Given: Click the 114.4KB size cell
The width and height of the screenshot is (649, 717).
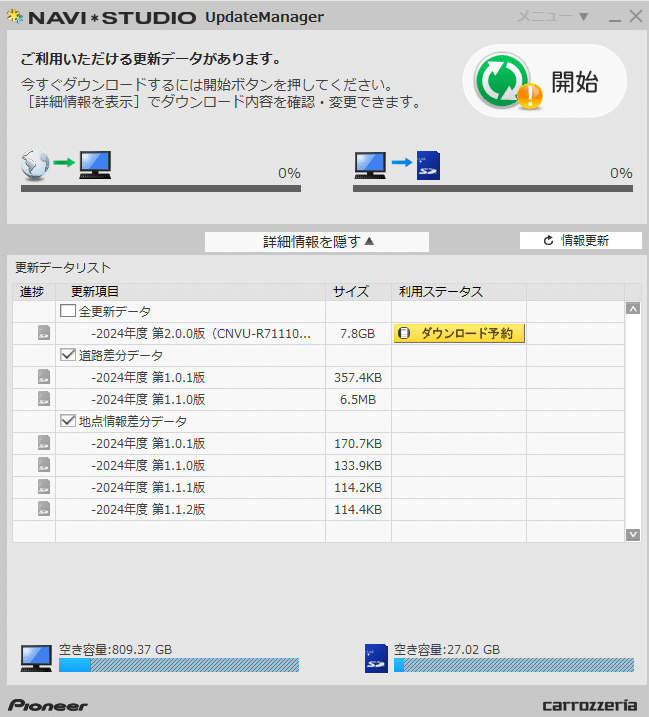Looking at the screenshot, I should click(358, 509).
